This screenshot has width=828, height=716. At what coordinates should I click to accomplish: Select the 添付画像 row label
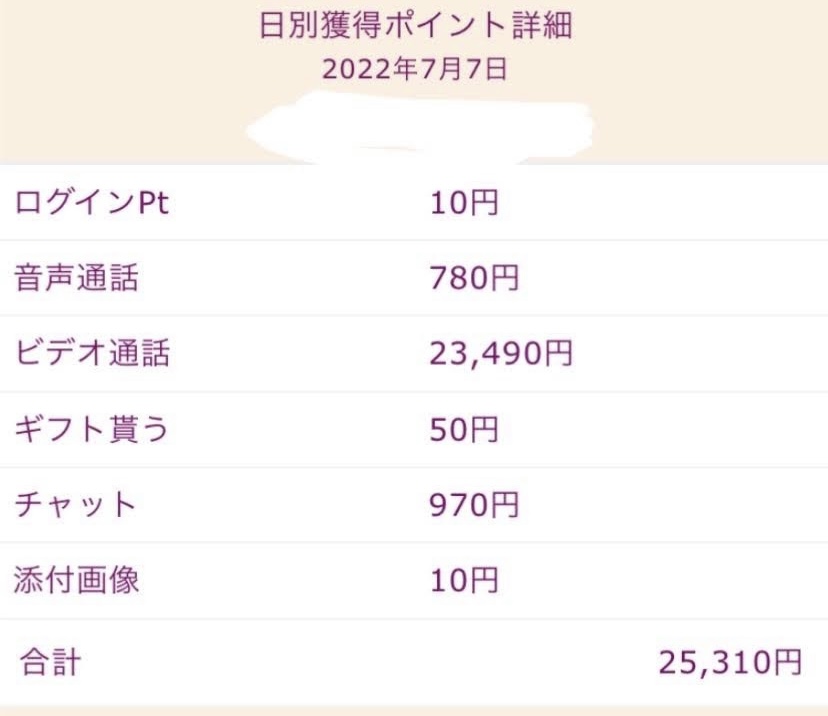[x=77, y=580]
